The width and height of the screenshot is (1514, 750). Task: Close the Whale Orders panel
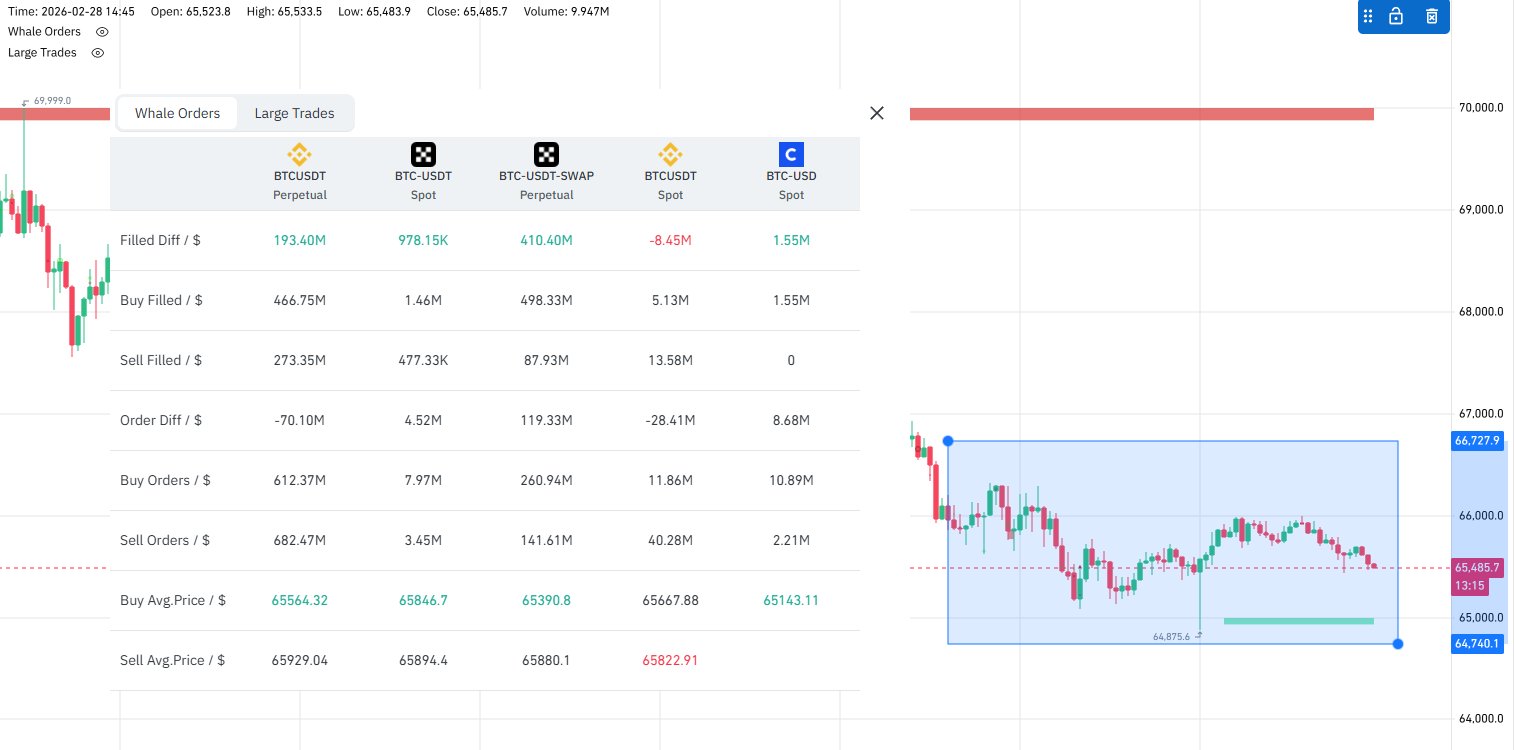(x=877, y=113)
